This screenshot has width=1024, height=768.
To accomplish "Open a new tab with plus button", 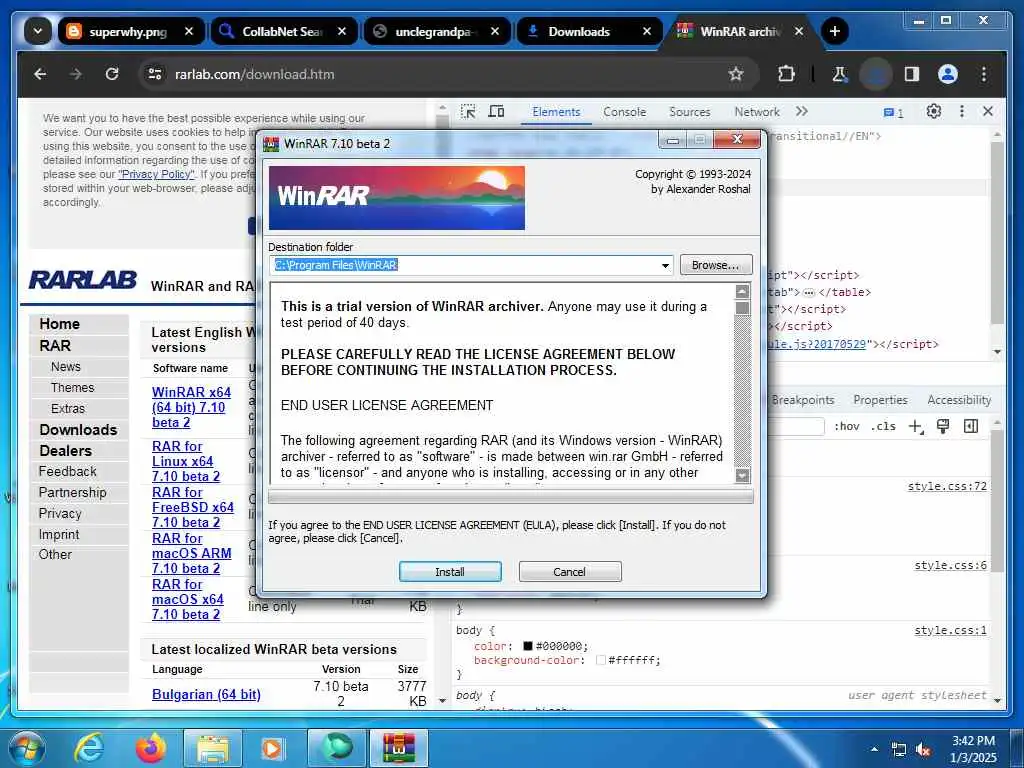I will click(x=835, y=31).
